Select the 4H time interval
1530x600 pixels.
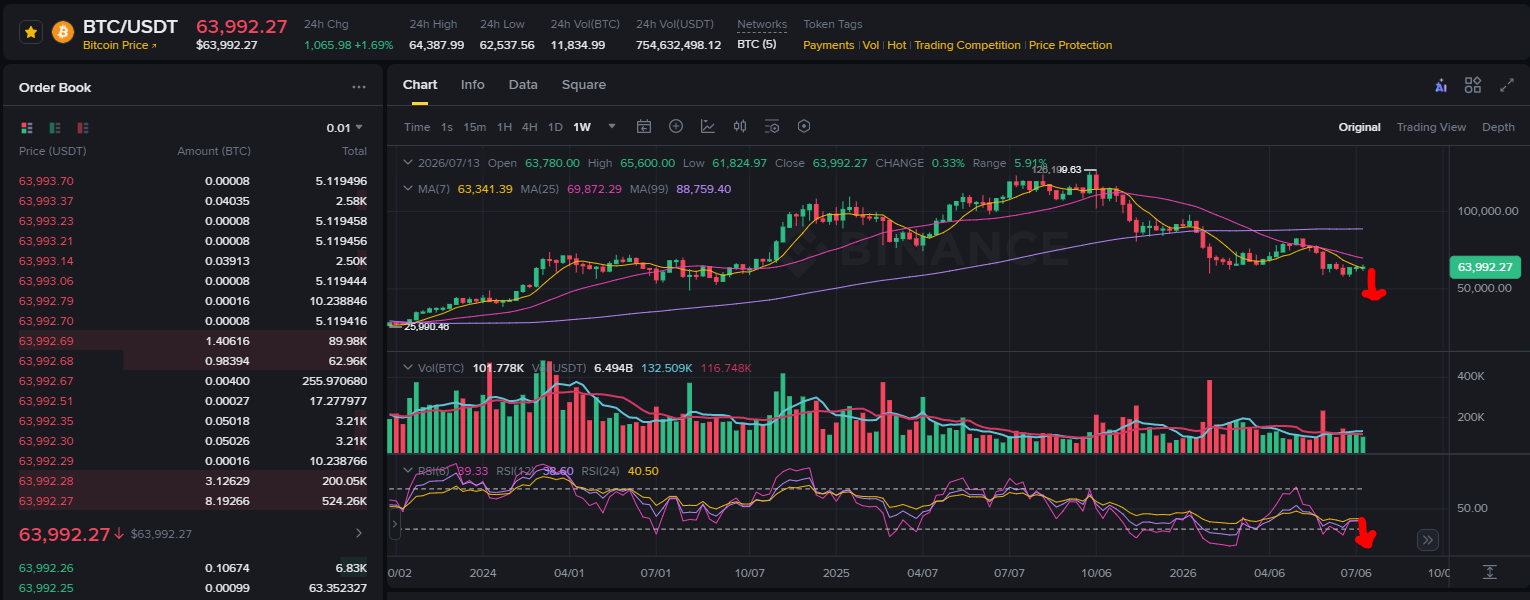(529, 127)
